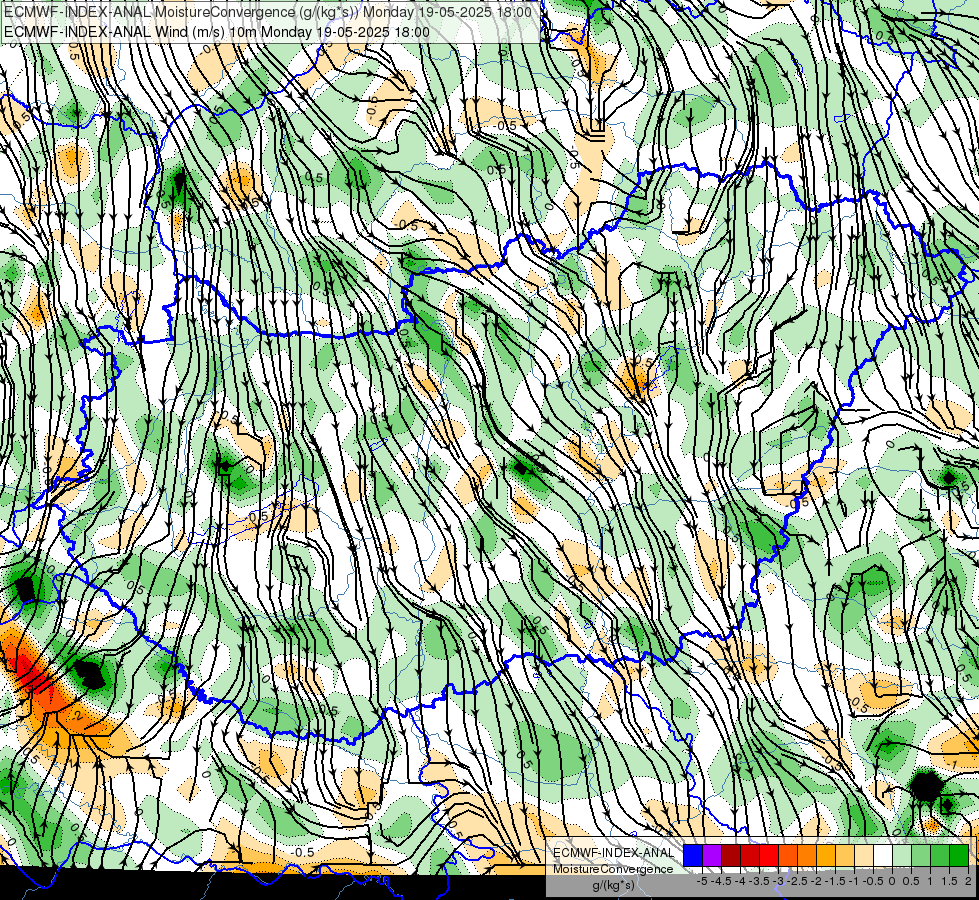Screen dimensions: 979x900
Task: Click the blue legend color swatch
Action: (x=693, y=856)
